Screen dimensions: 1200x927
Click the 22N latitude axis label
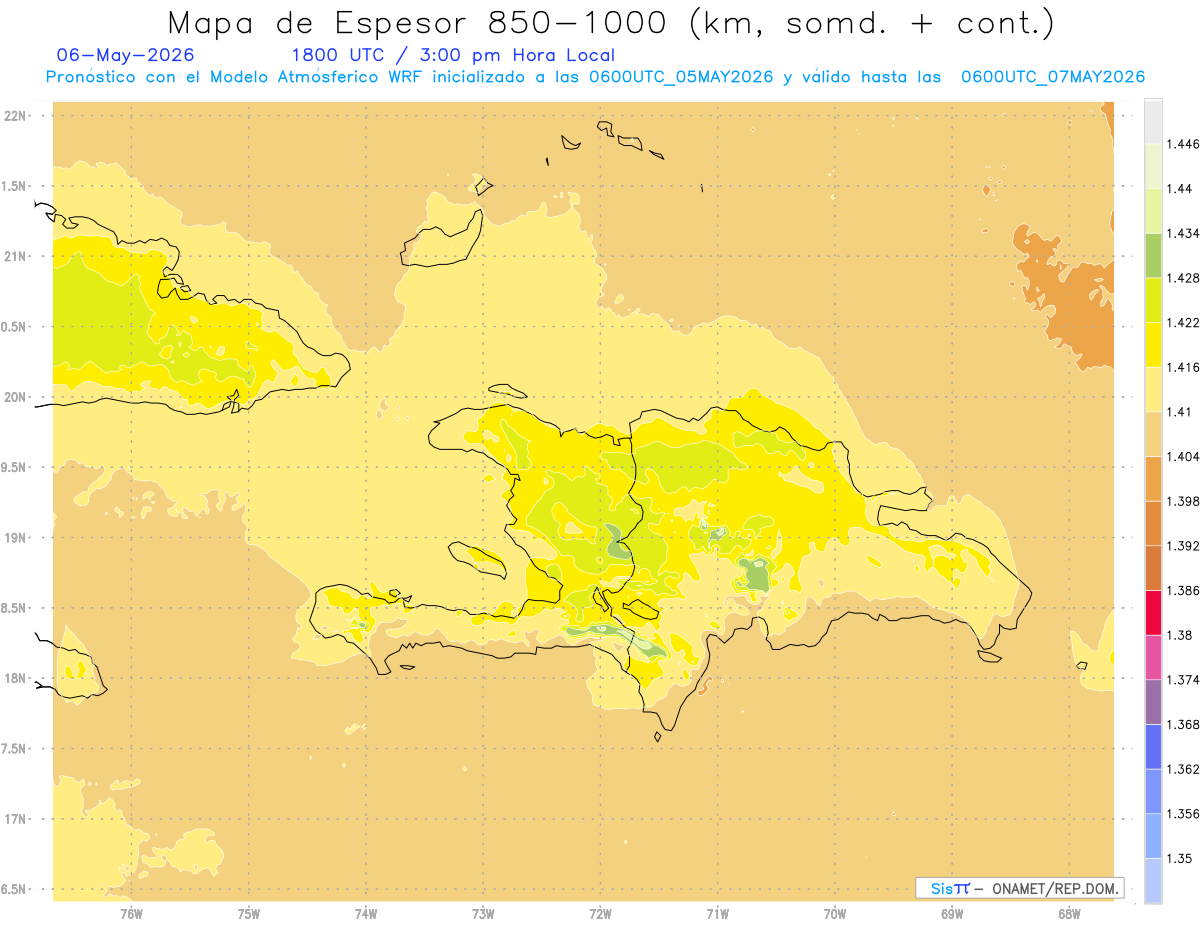16,116
